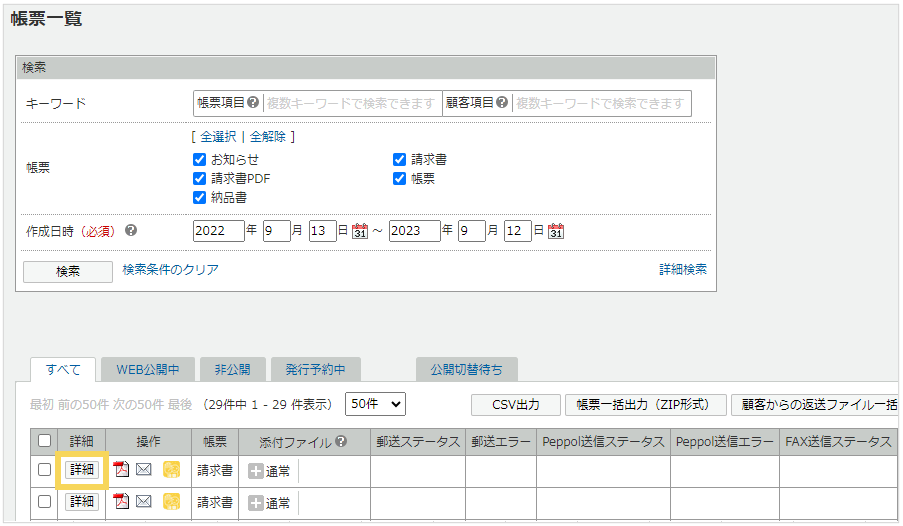This screenshot has height=526, width=903.
Task: Open end date calendar picker icon
Action: pyautogui.click(x=556, y=231)
